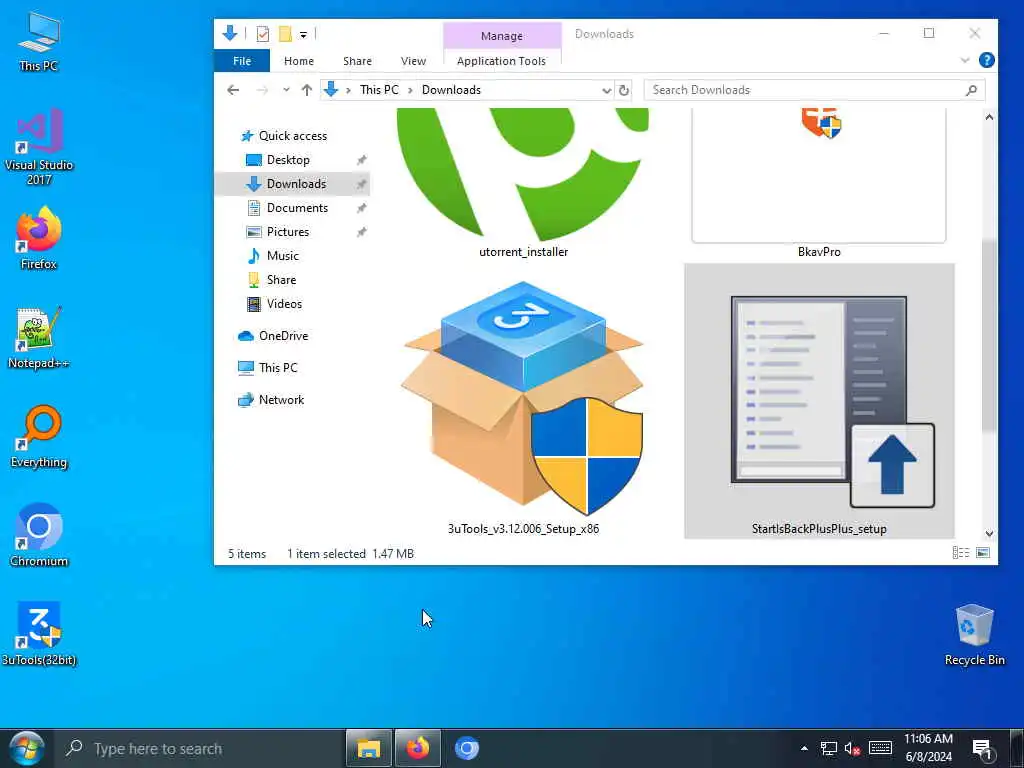Select Documents in navigation pane
This screenshot has width=1024, height=768.
[x=297, y=208]
